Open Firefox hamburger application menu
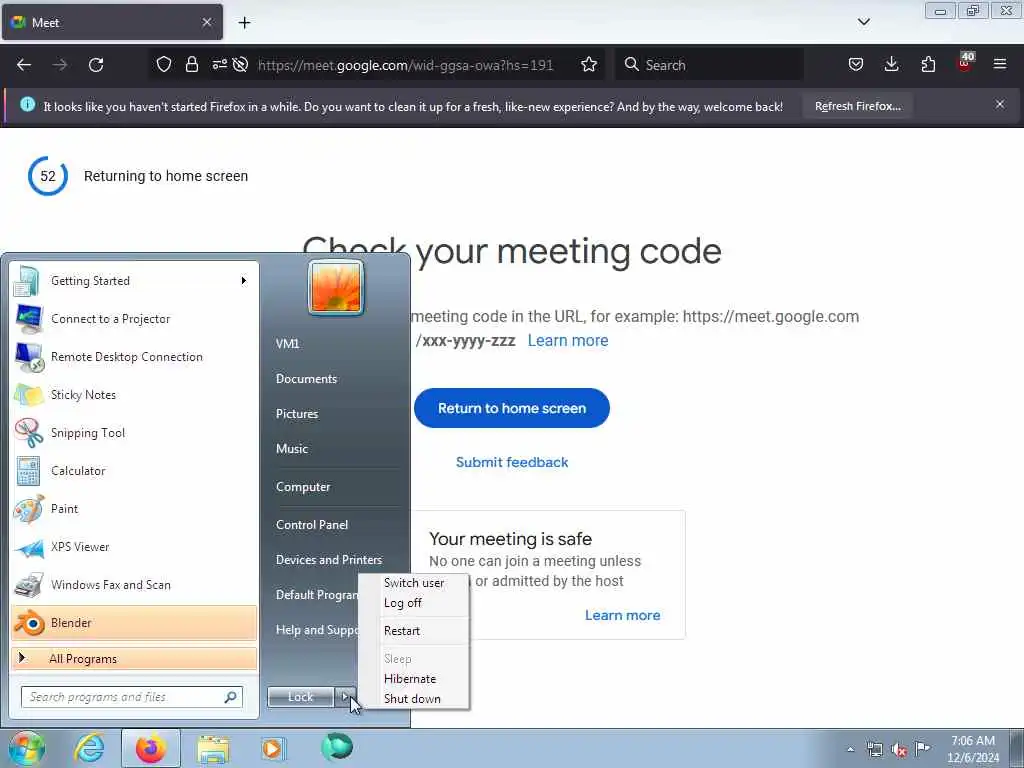The height and width of the screenshot is (768, 1024). click(1000, 65)
